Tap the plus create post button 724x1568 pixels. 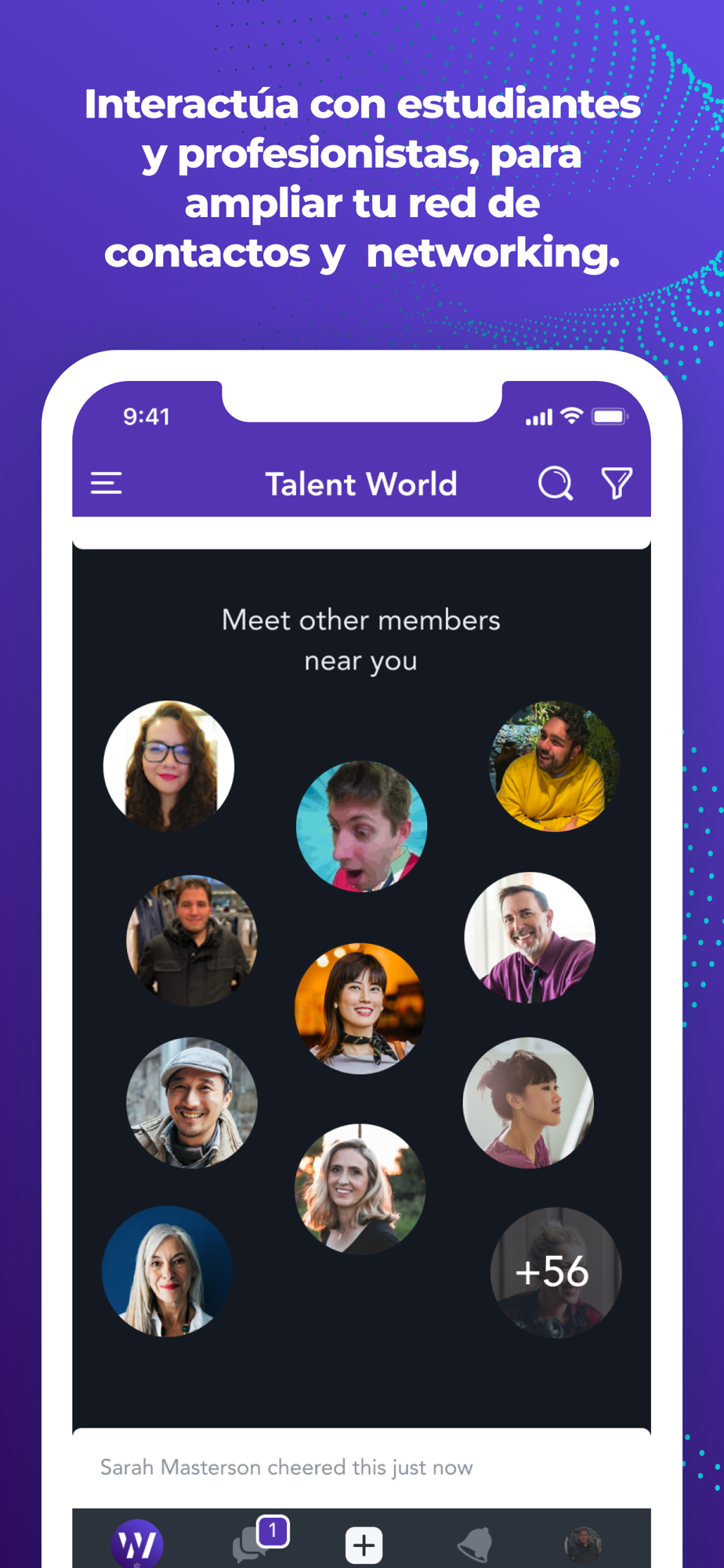click(364, 1545)
